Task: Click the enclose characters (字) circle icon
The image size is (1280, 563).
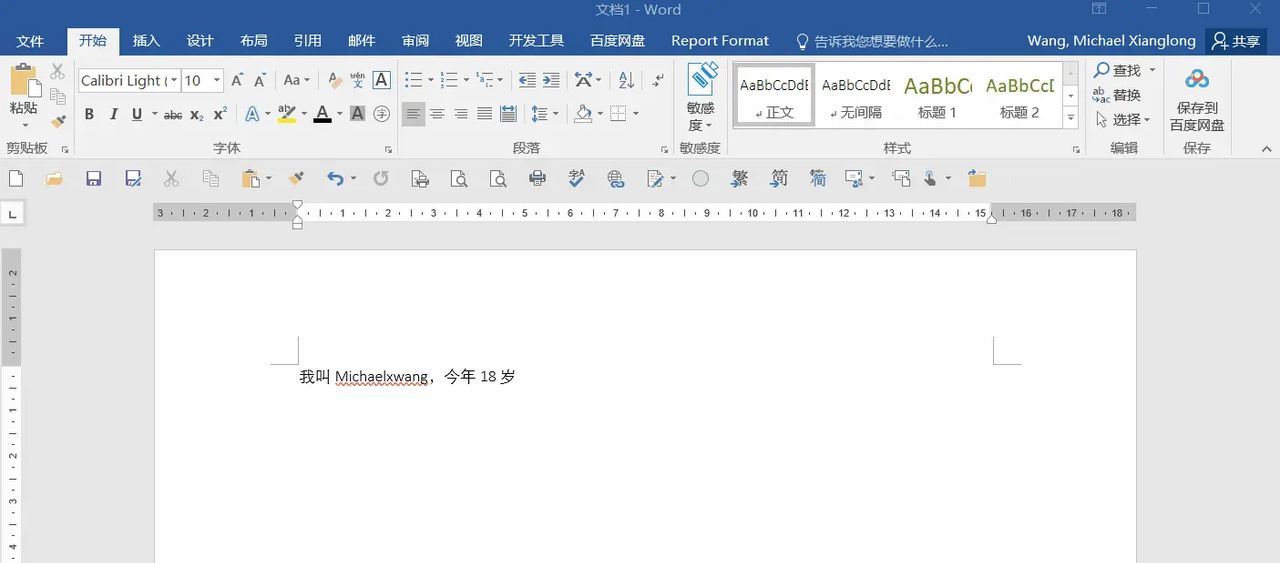Action: (381, 114)
